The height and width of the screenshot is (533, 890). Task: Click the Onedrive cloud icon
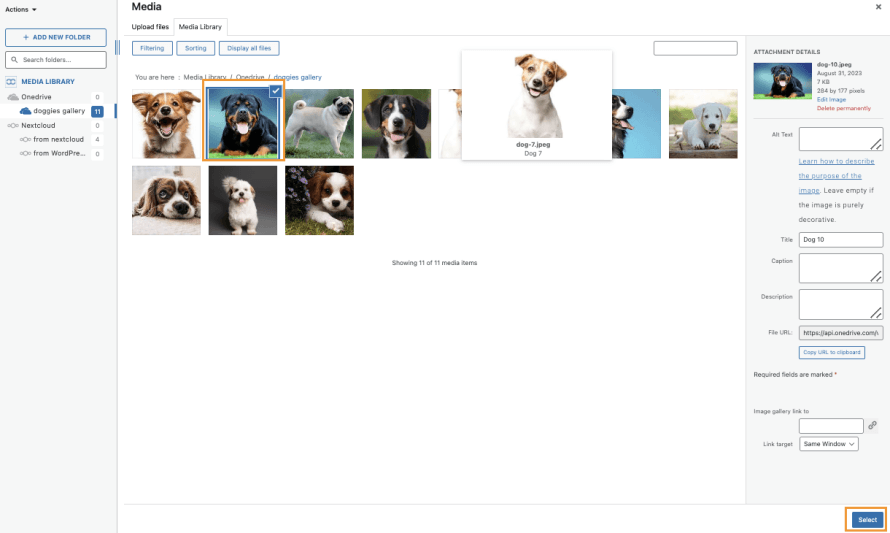point(12,97)
